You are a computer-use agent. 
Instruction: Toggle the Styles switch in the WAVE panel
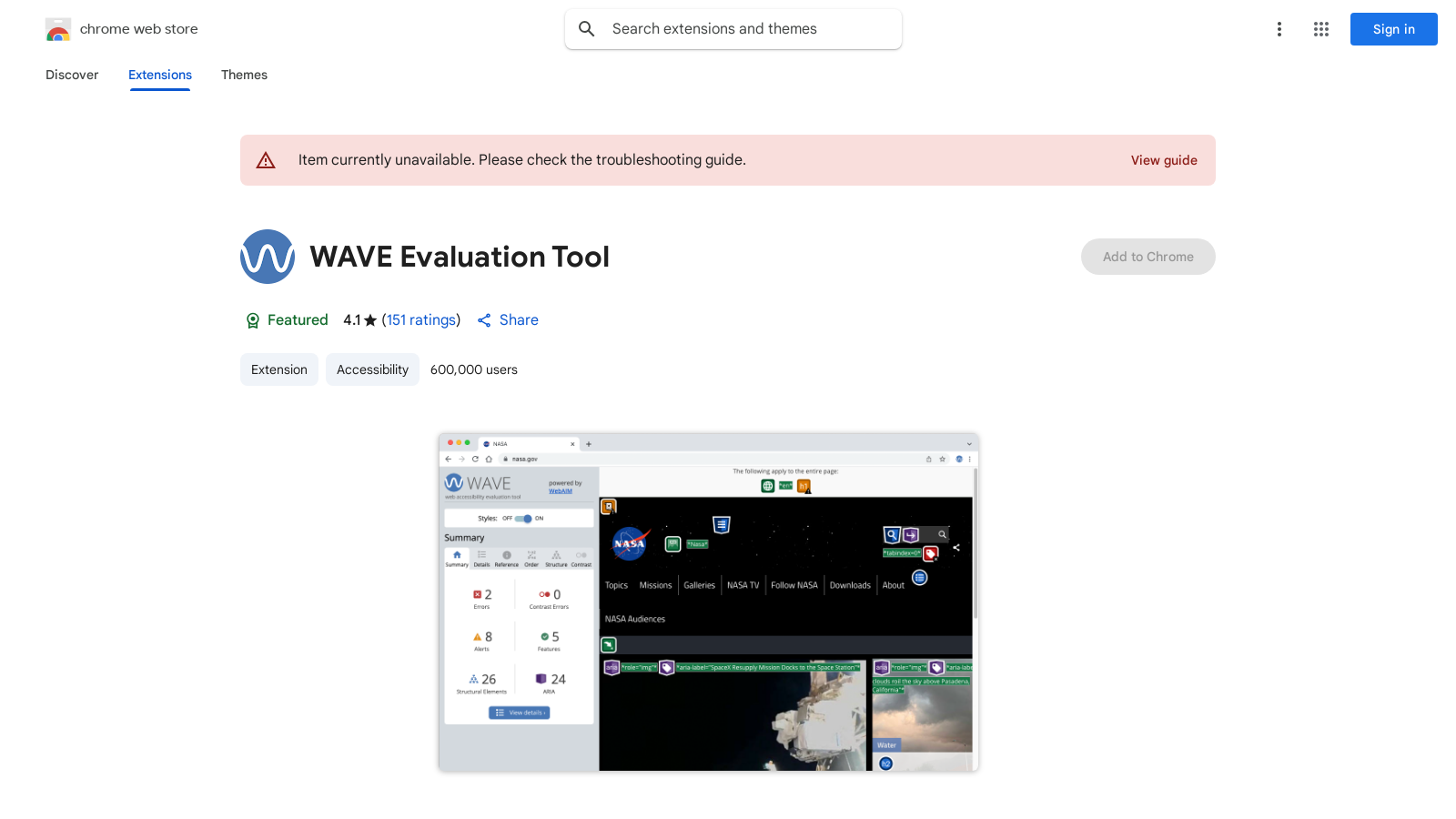coord(526,518)
